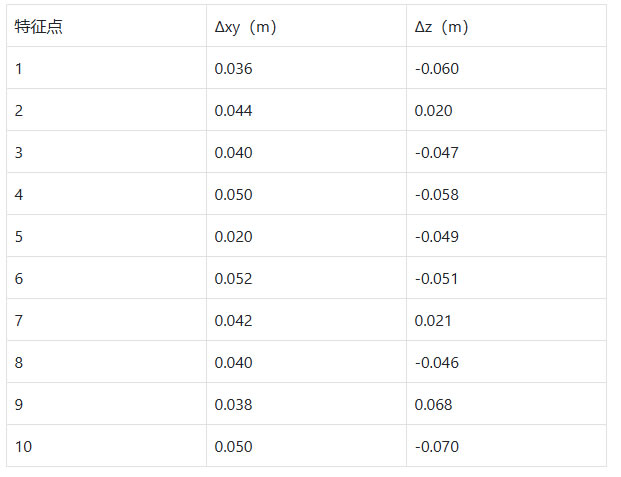Click the Δxy（m） column header
Viewport: 621px width, 477px height.
[246, 27]
